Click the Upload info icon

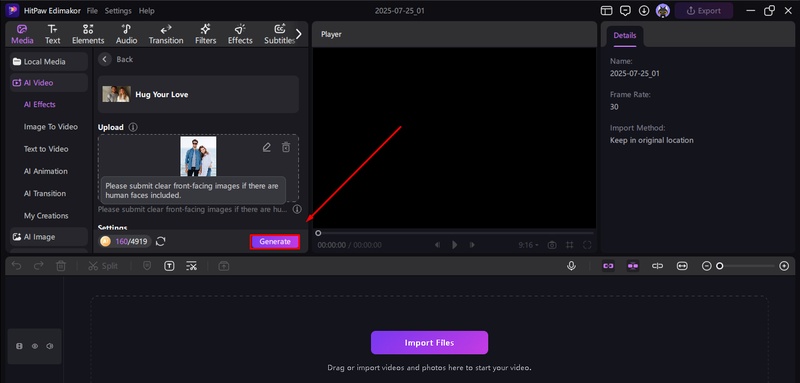[x=133, y=127]
